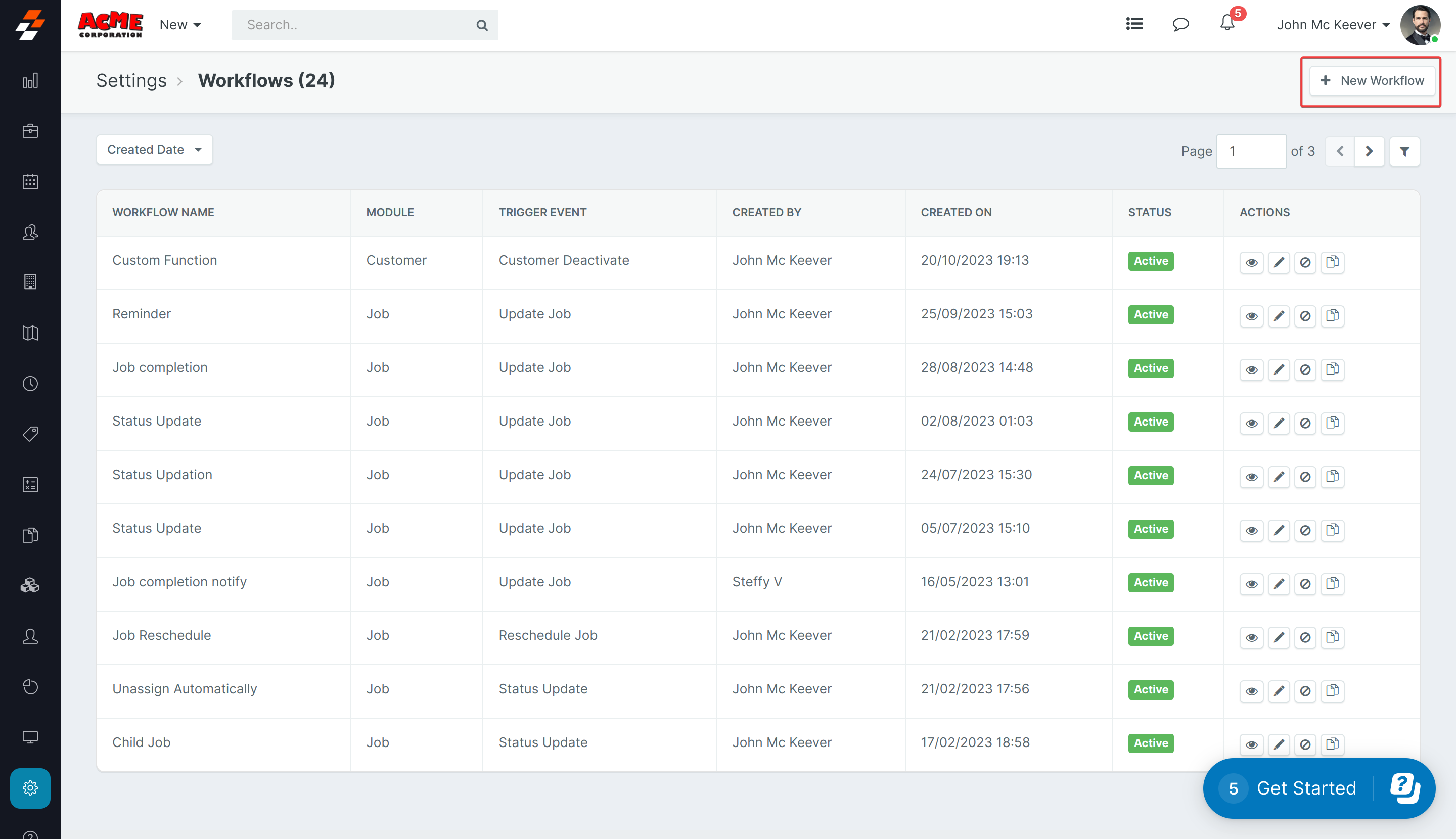Viewport: 1456px width, 839px height.
Task: Open the Get Started help widget
Action: click(x=1305, y=788)
